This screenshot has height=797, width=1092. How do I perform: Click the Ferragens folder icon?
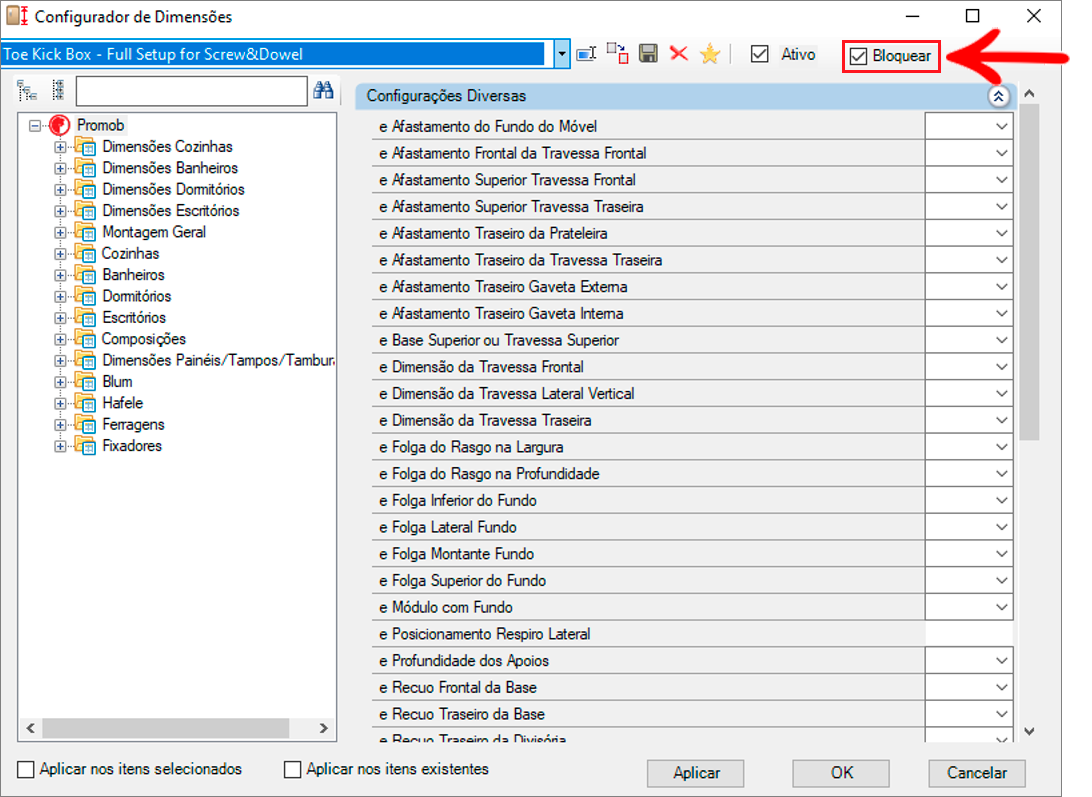click(86, 425)
